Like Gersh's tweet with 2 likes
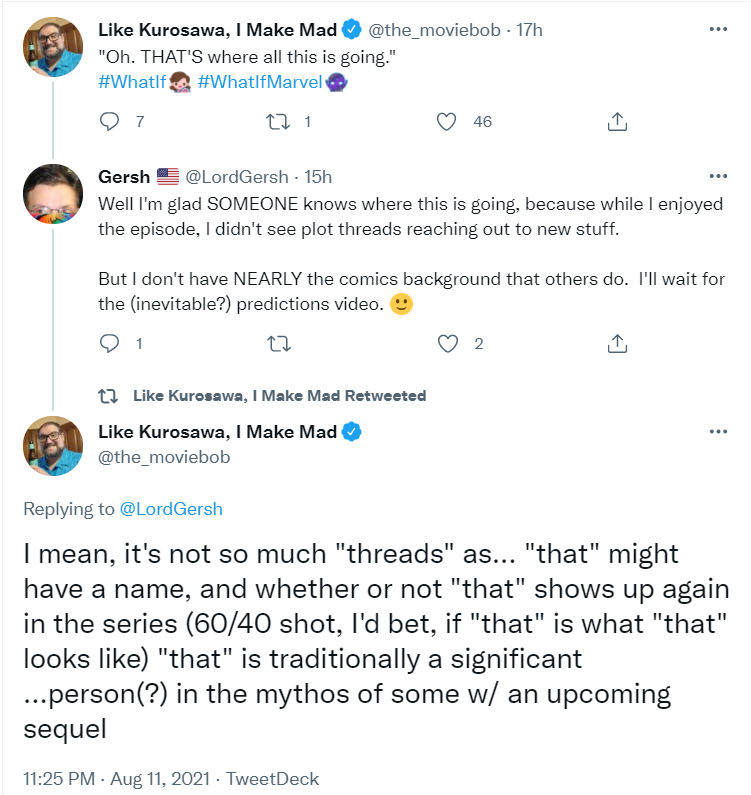 click(447, 344)
